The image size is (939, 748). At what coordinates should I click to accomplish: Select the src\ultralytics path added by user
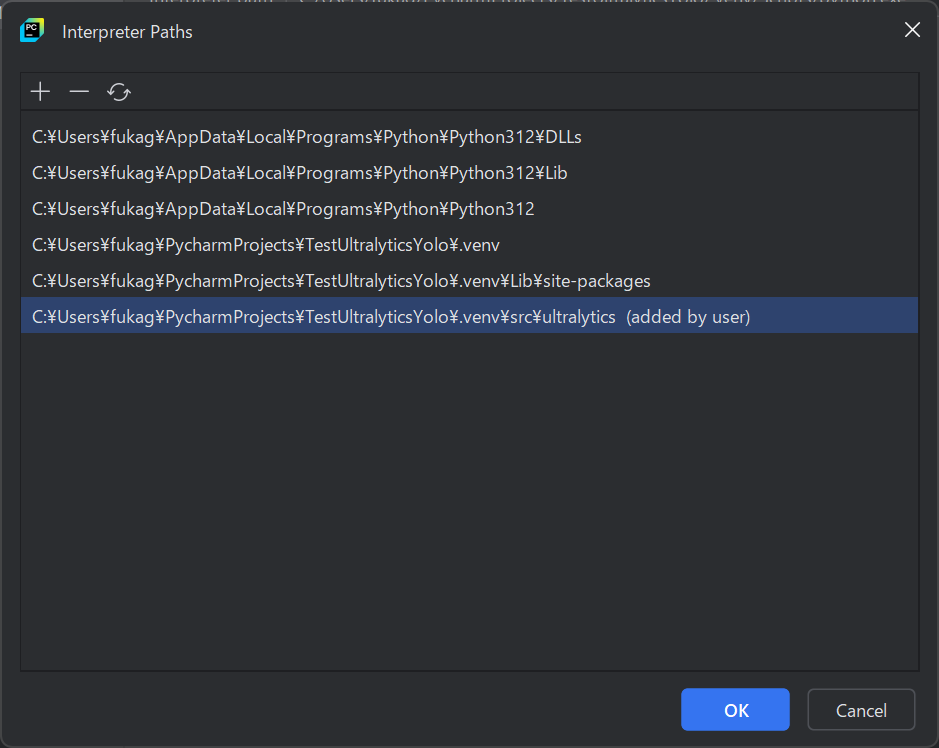pos(470,315)
